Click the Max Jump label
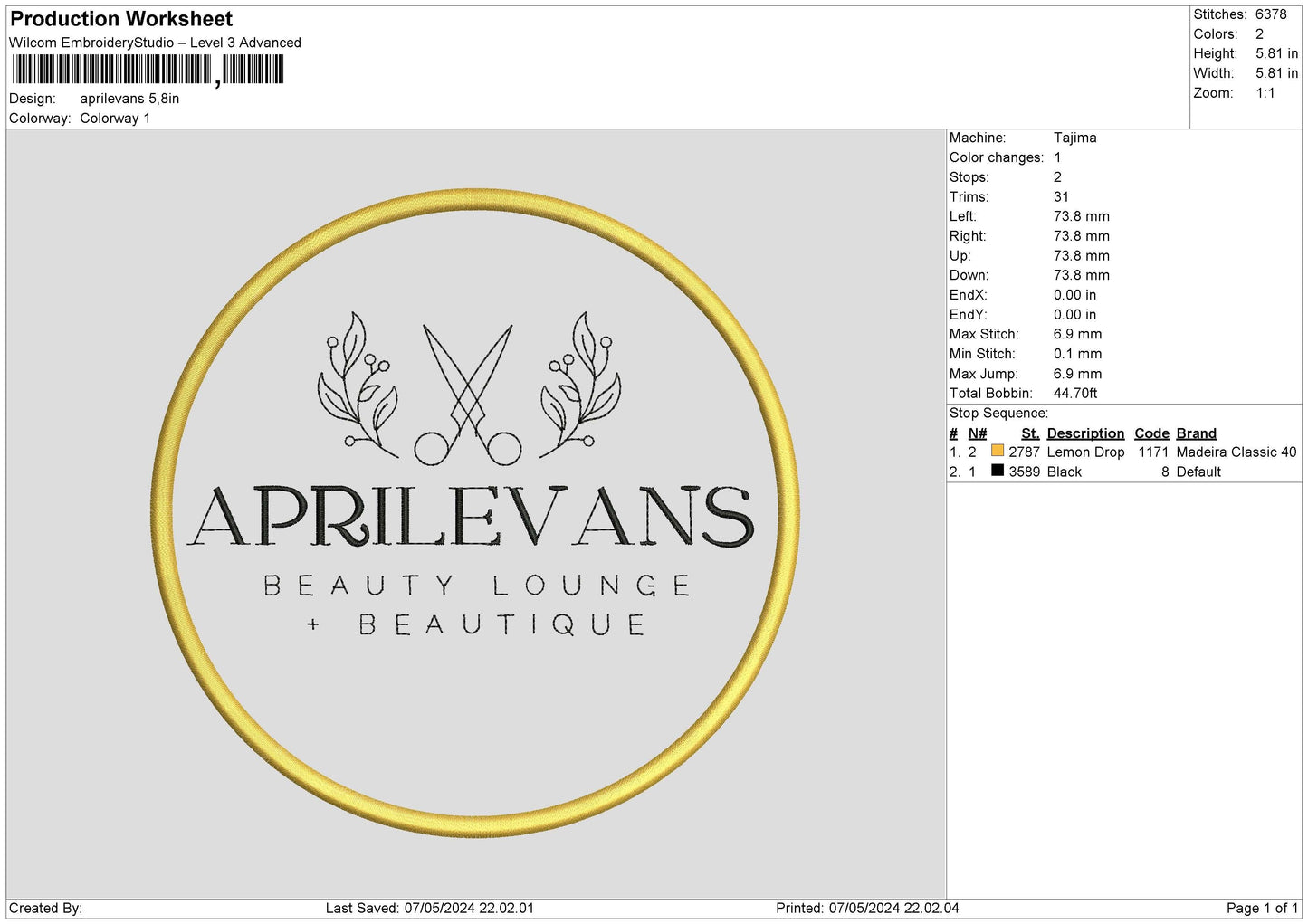The height and width of the screenshot is (924, 1308). 983,374
